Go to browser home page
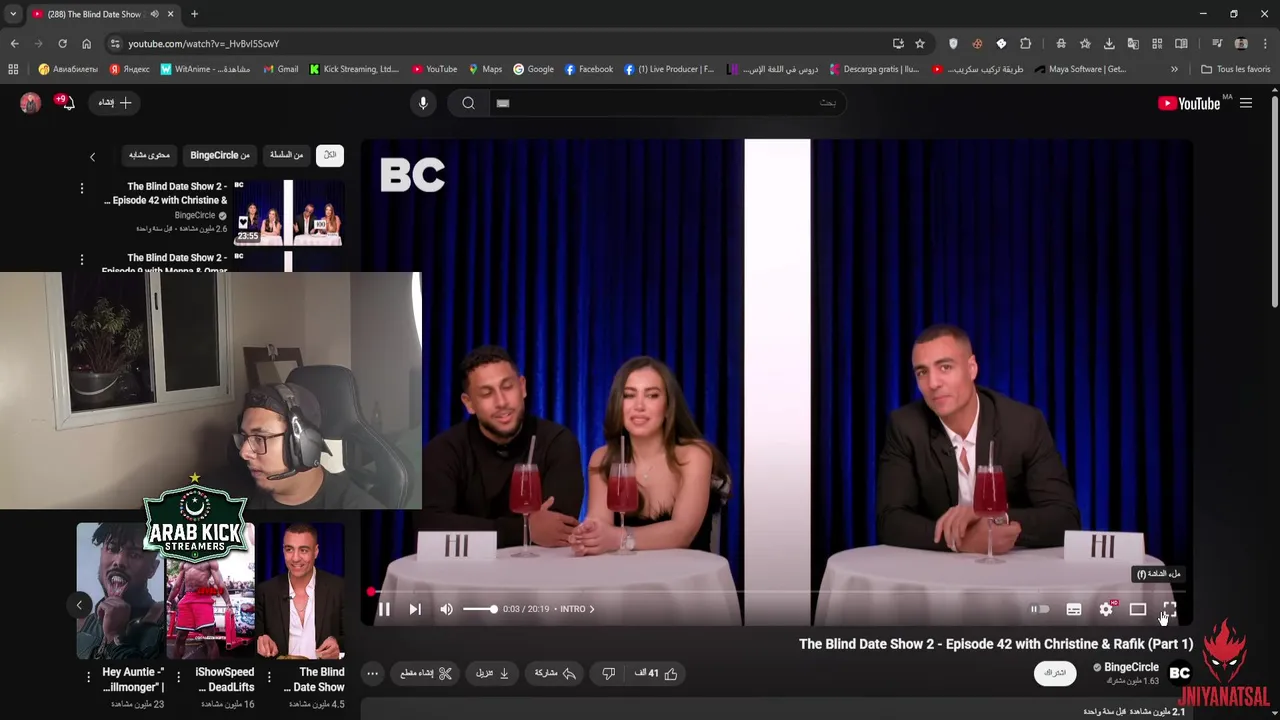Viewport: 1280px width, 720px height. (x=87, y=43)
